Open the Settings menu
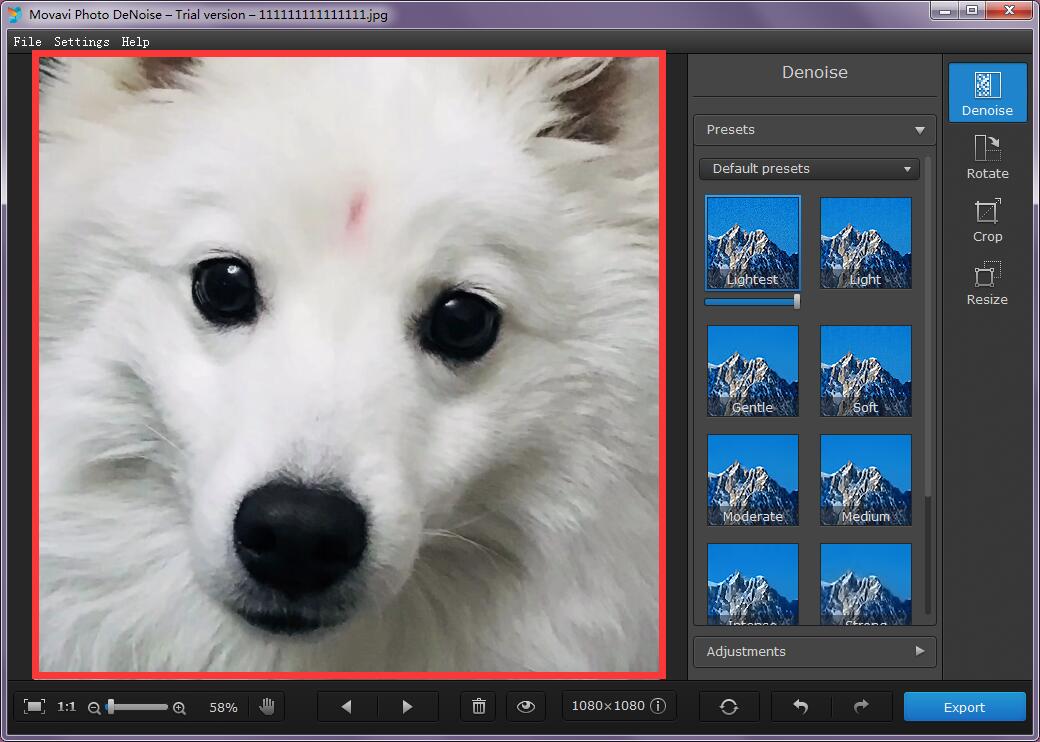The image size is (1040, 742). coord(82,42)
